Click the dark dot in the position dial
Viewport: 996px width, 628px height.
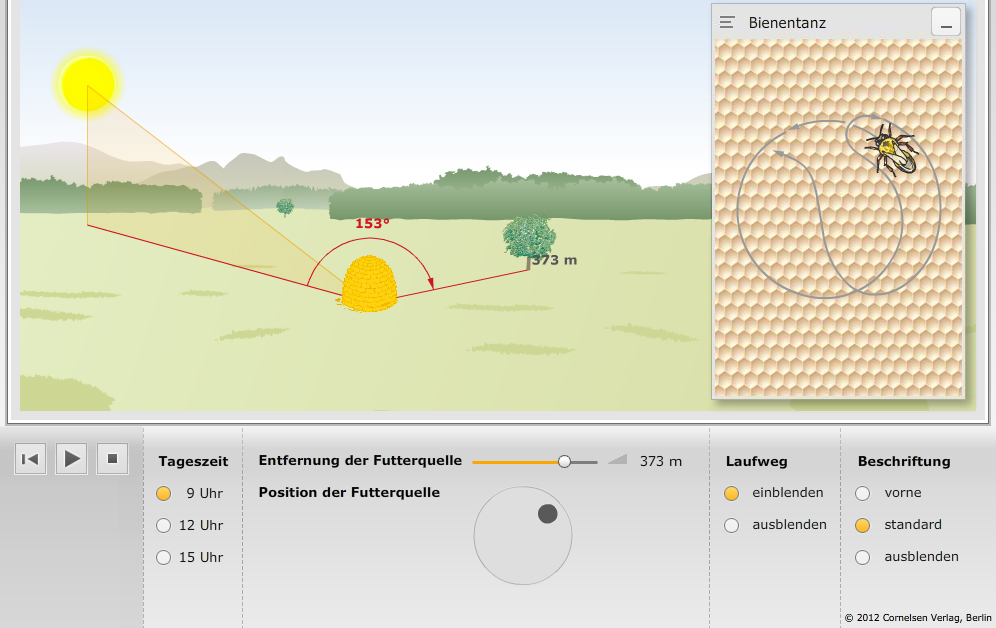(x=547, y=513)
